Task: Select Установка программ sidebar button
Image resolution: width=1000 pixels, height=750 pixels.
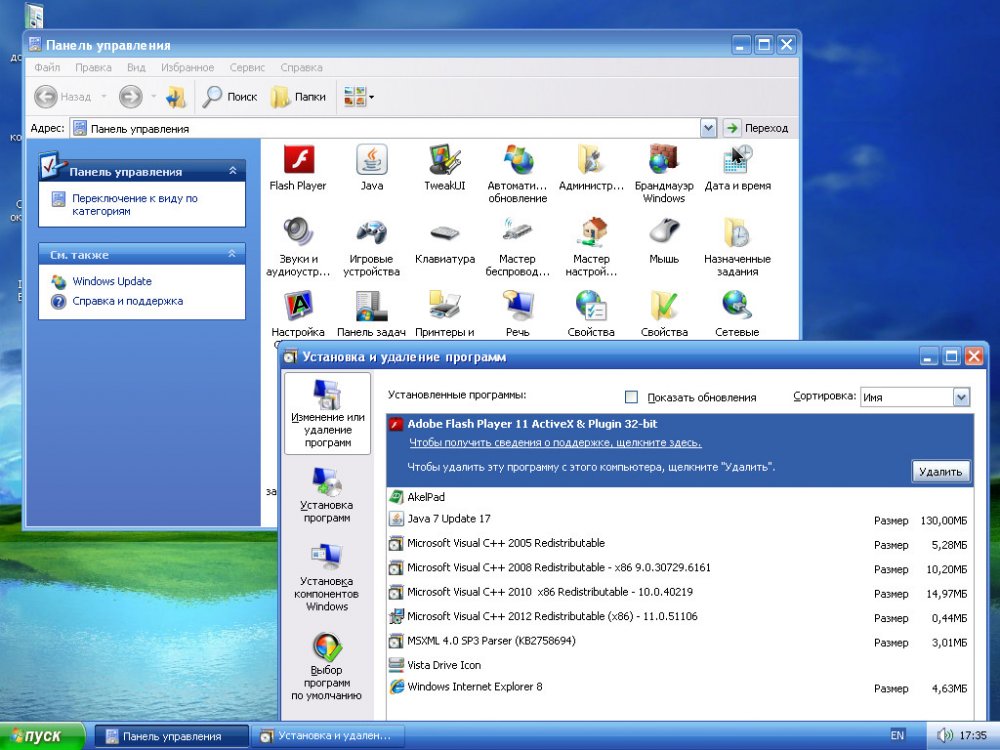Action: (327, 494)
